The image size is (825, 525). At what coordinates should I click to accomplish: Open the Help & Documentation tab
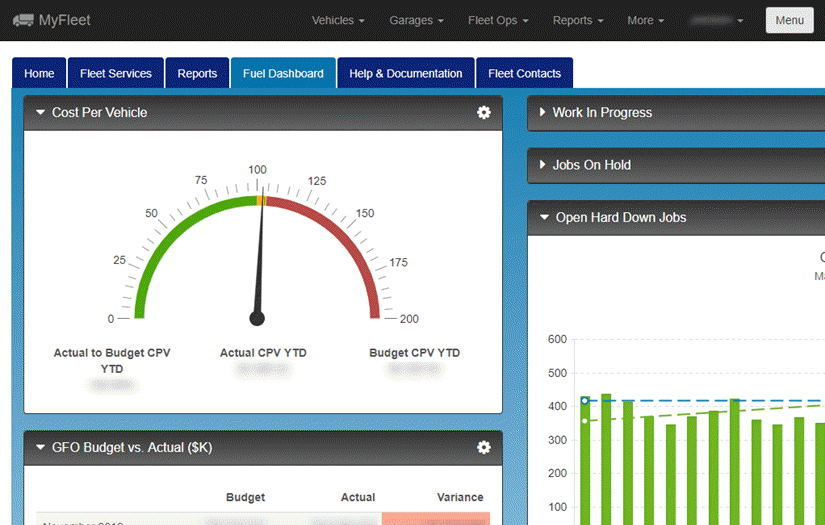(406, 73)
